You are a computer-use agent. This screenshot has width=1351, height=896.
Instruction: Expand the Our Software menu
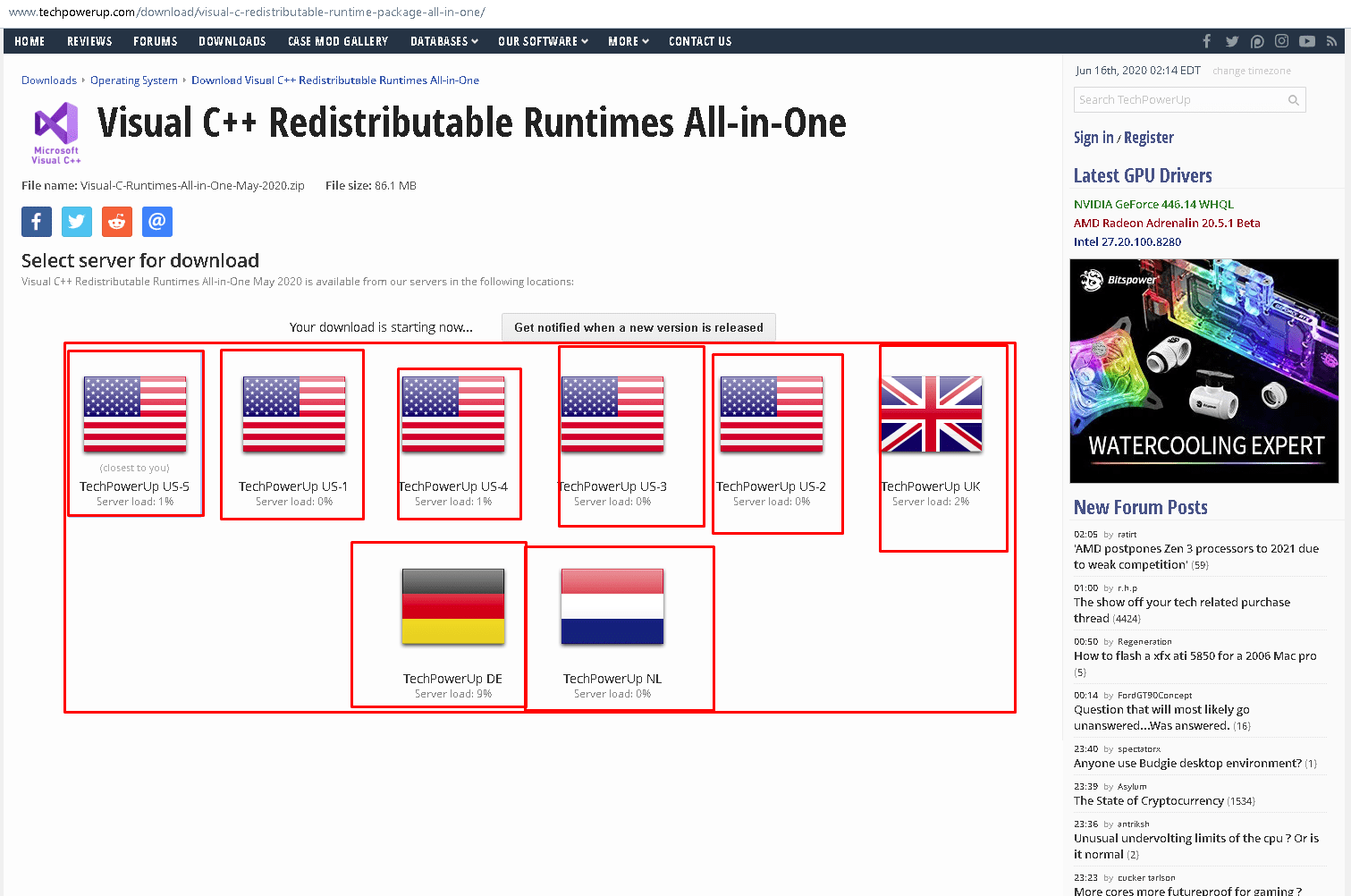(x=543, y=41)
